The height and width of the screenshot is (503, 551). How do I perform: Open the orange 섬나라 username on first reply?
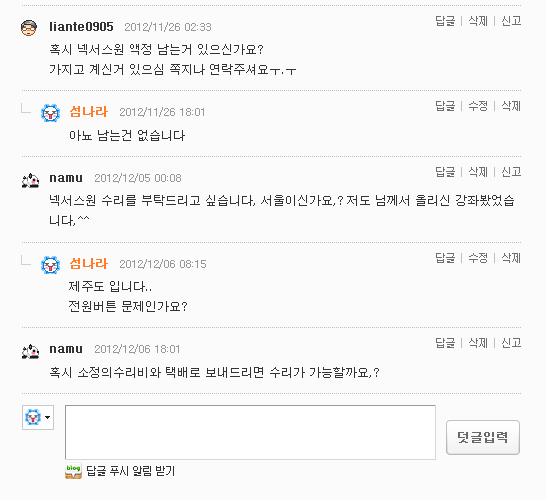89,111
